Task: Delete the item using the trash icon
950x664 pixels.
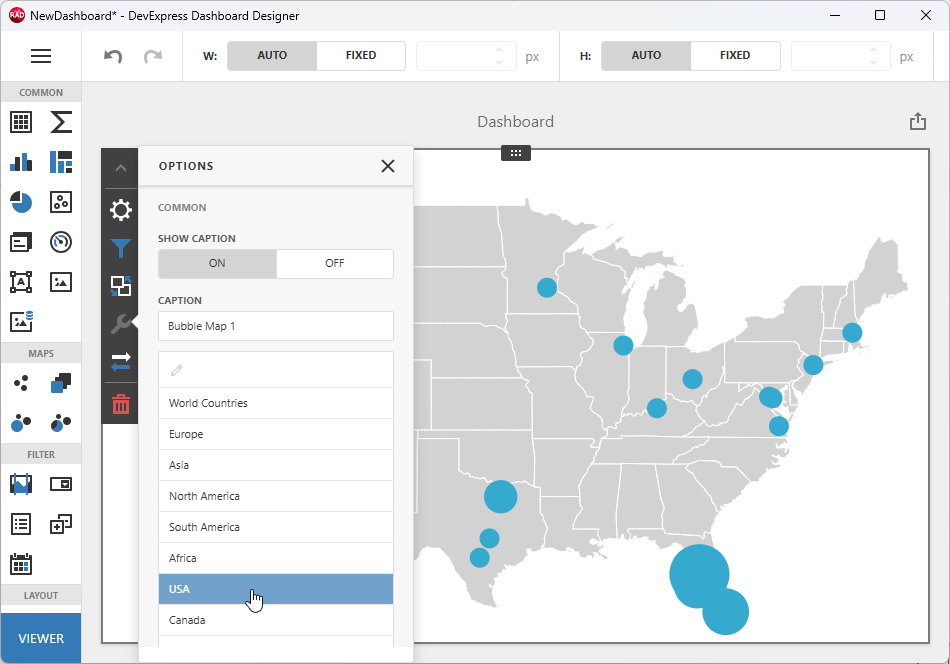Action: click(x=120, y=404)
